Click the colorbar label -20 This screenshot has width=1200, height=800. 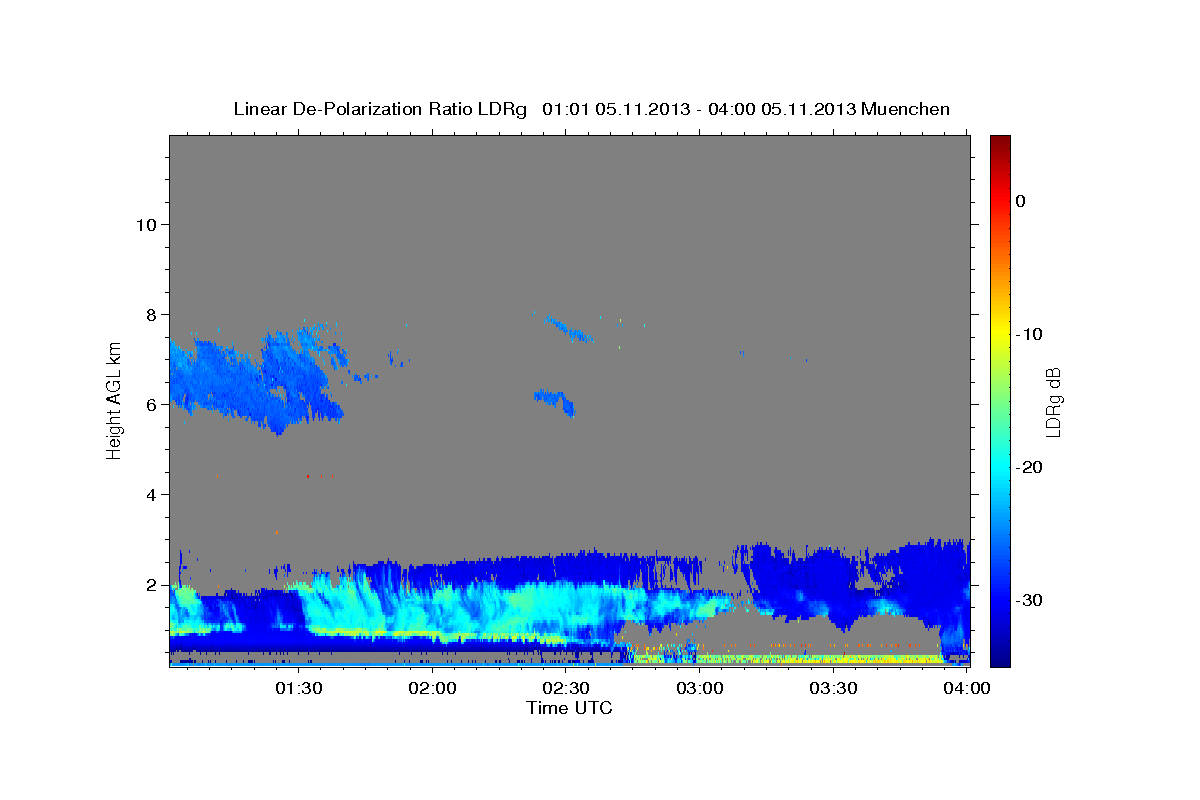pos(1029,467)
